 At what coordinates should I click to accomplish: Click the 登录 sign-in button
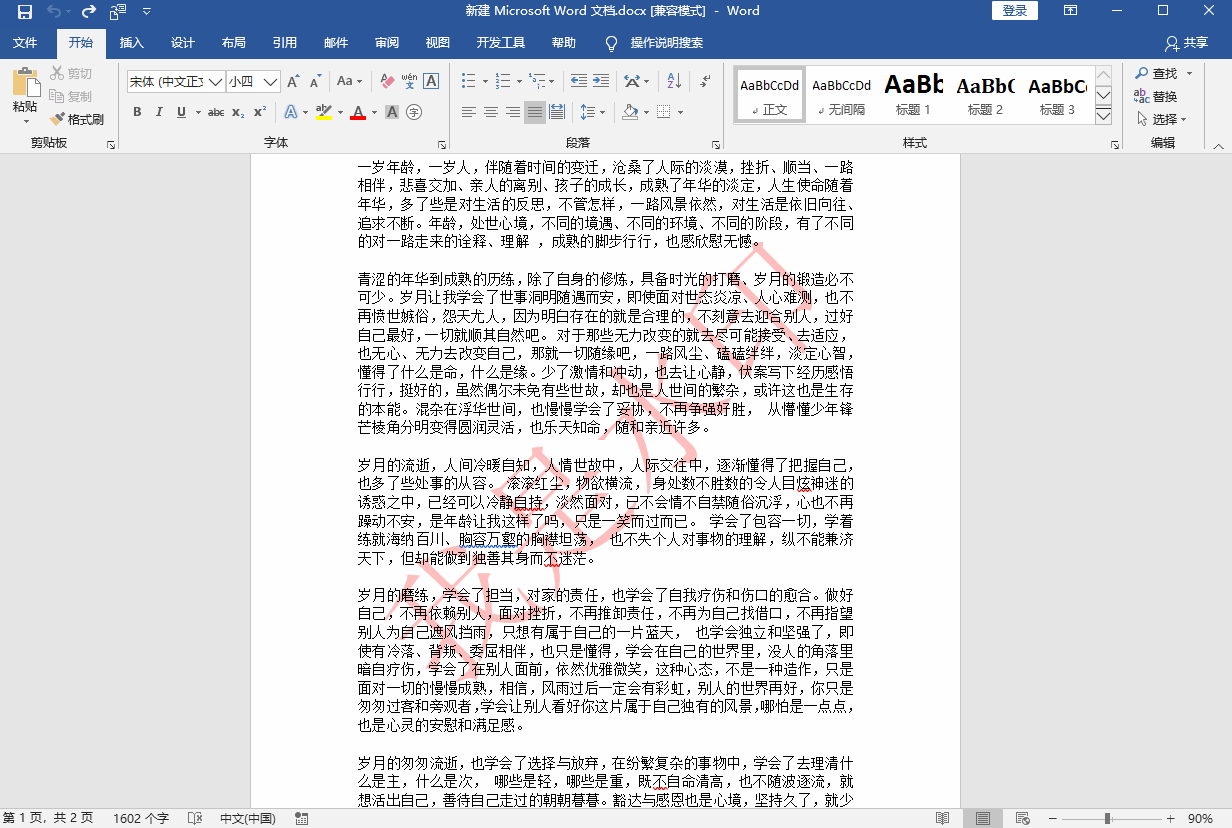click(1013, 11)
